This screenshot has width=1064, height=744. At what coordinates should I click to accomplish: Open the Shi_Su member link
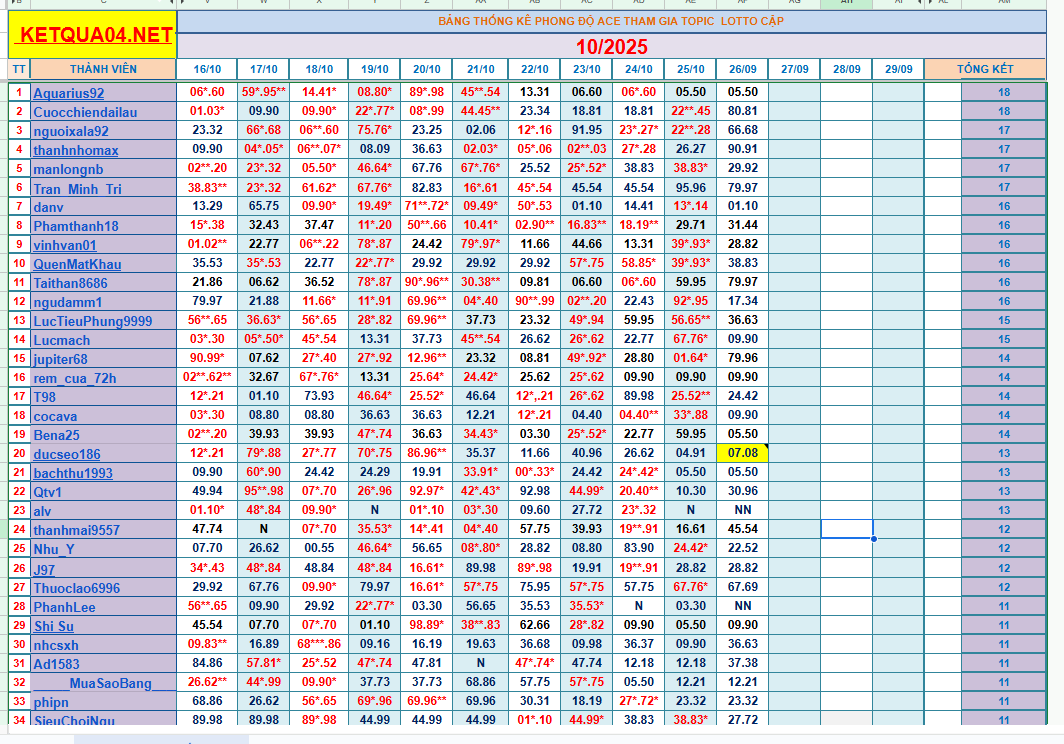click(x=53, y=626)
